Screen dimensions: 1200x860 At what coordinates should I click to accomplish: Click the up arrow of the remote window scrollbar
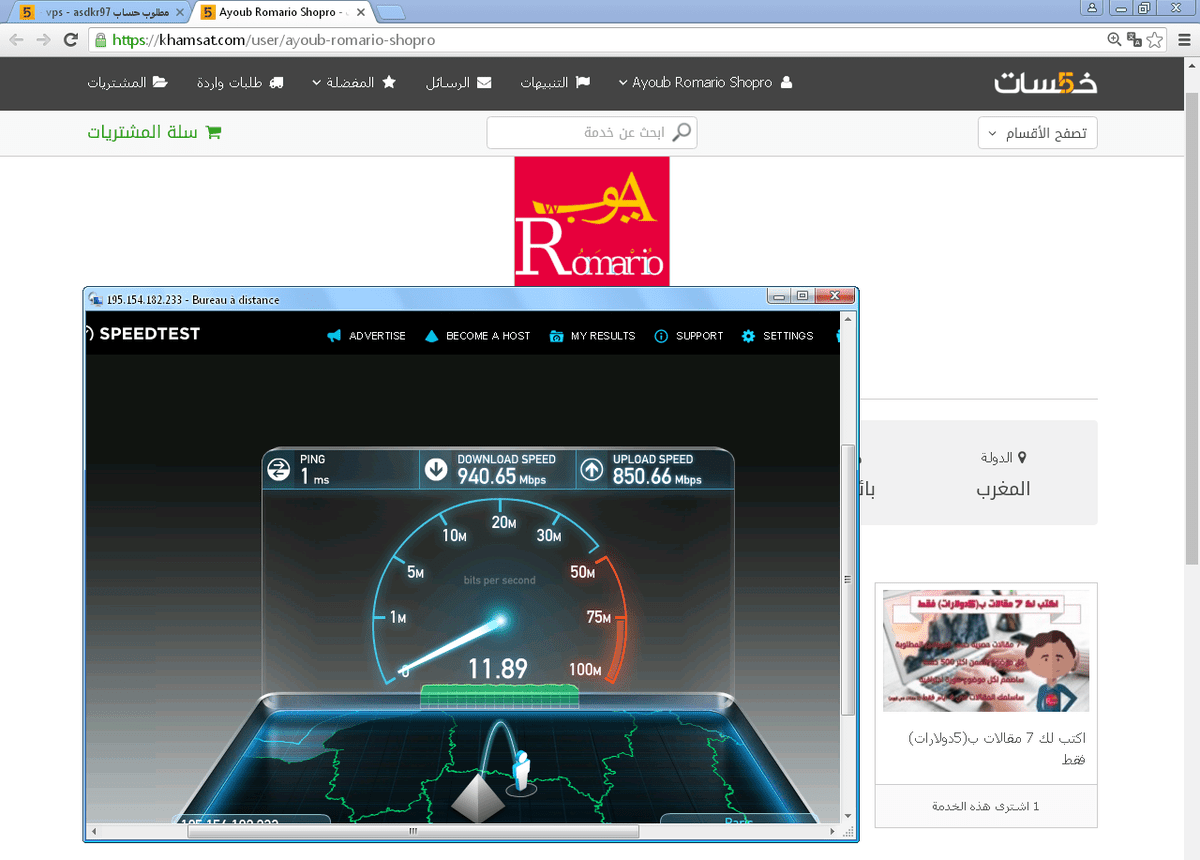point(848,319)
